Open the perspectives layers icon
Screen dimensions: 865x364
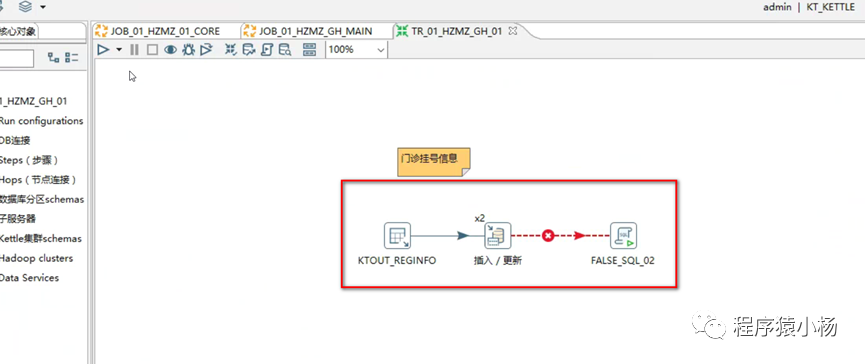click(x=25, y=7)
